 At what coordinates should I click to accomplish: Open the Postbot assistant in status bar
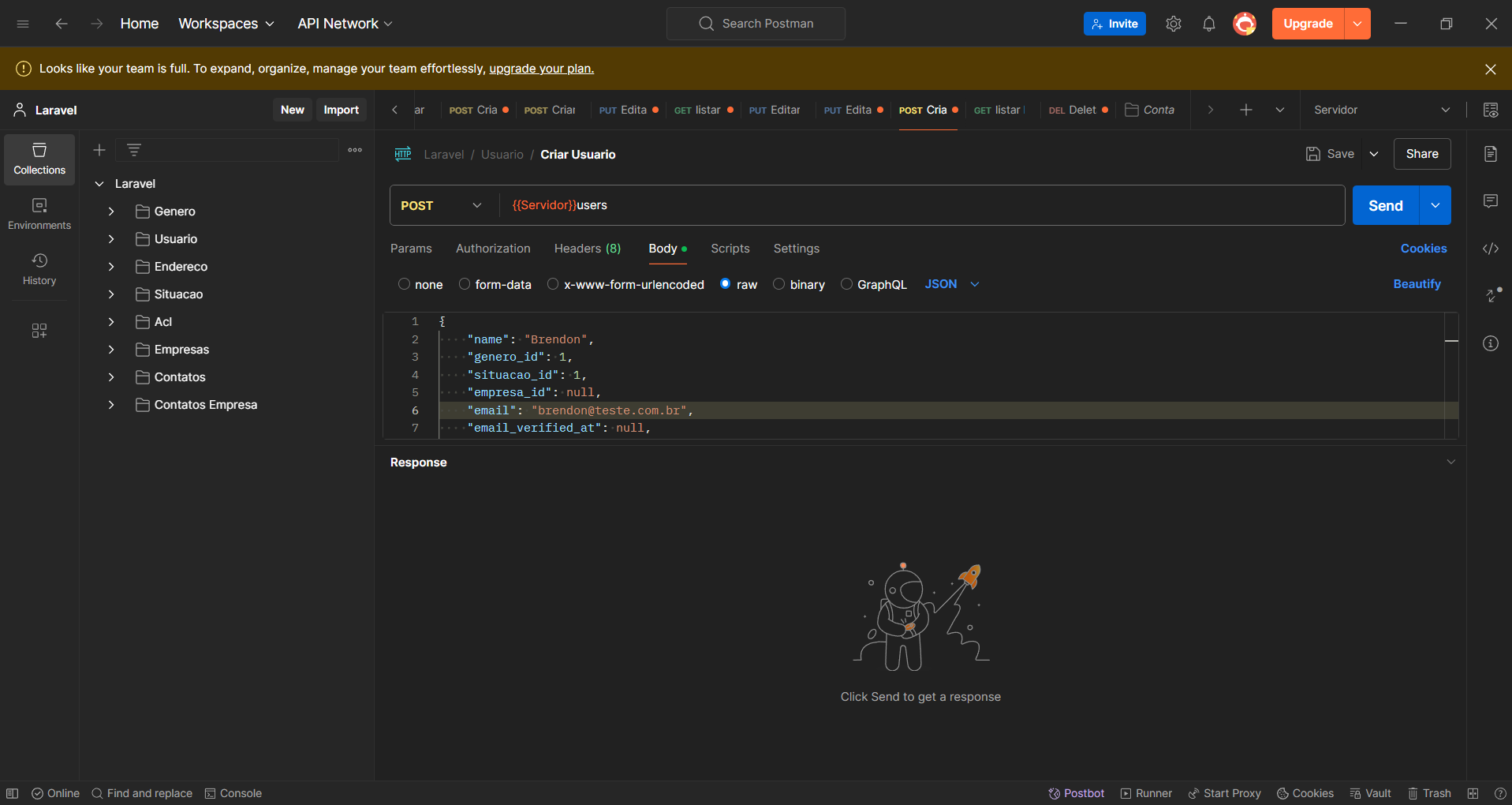point(1076,793)
